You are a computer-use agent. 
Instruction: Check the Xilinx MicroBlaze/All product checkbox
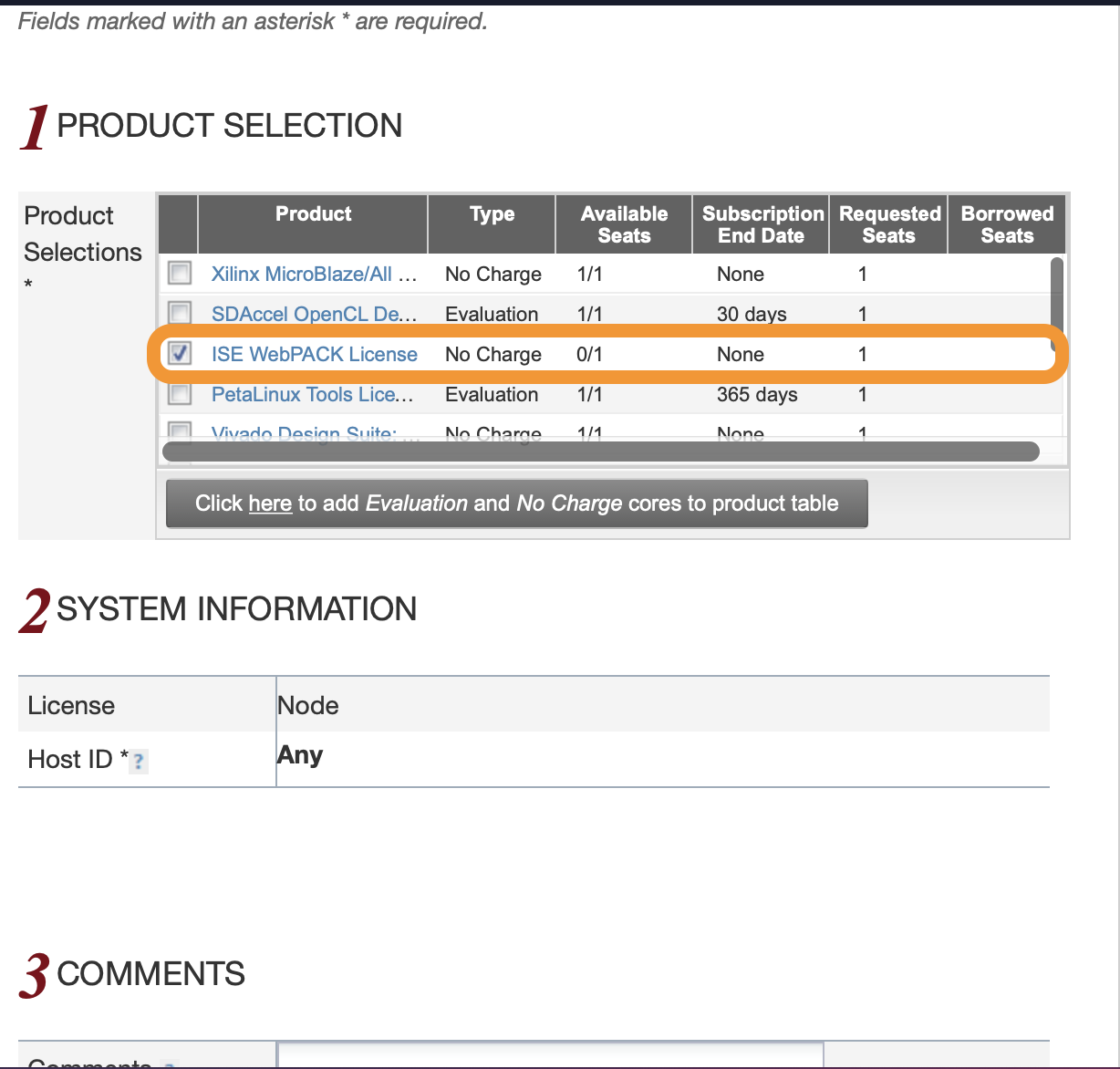click(x=180, y=273)
